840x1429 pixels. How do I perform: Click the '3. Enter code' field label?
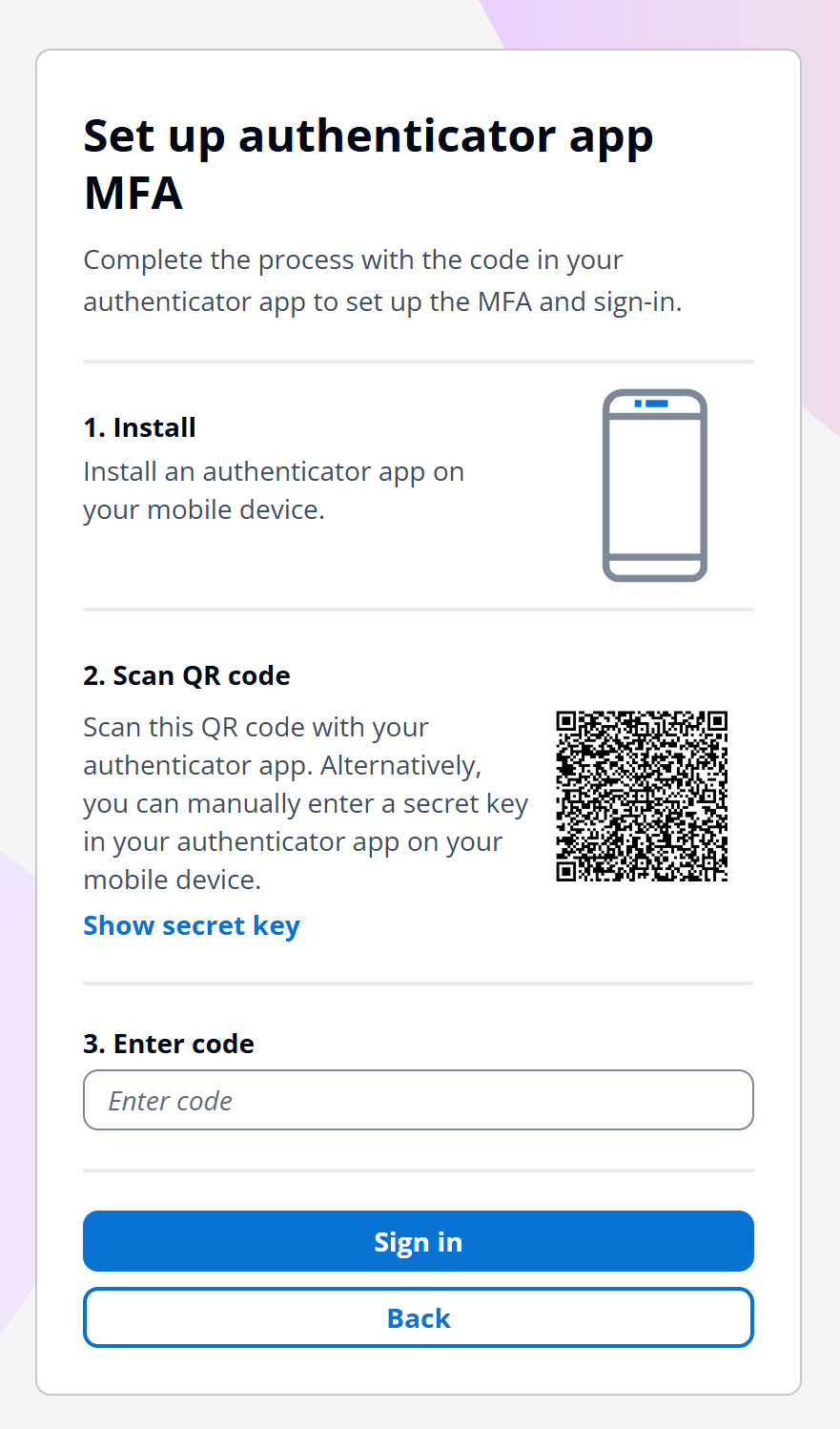(169, 1044)
